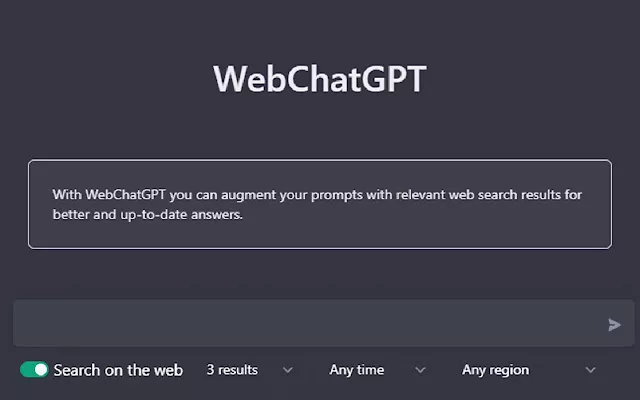Click the chevron beside "3 results"
The height and width of the screenshot is (400, 640).
pos(288,370)
